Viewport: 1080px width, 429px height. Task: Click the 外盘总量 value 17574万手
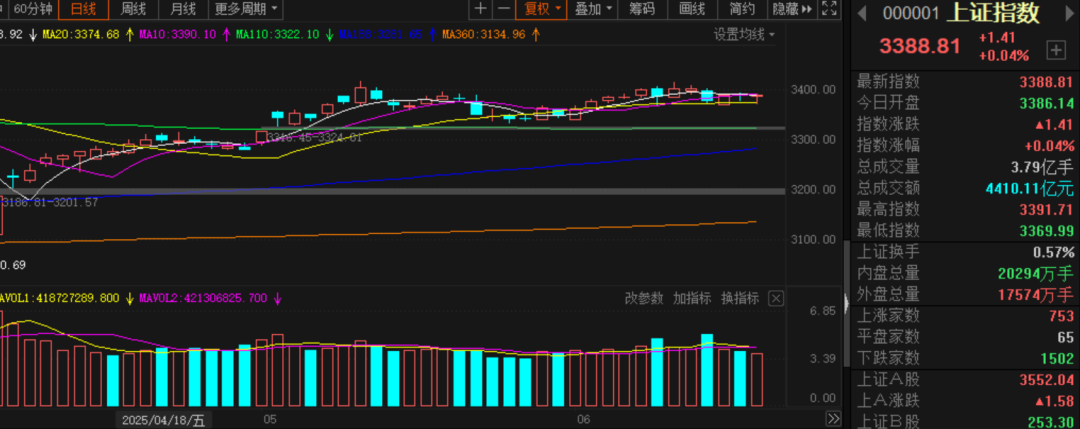1036,295
